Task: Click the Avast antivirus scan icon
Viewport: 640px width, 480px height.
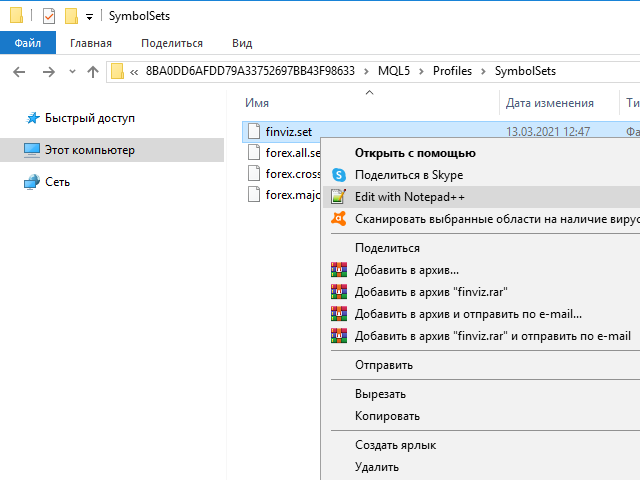Action: [x=338, y=219]
